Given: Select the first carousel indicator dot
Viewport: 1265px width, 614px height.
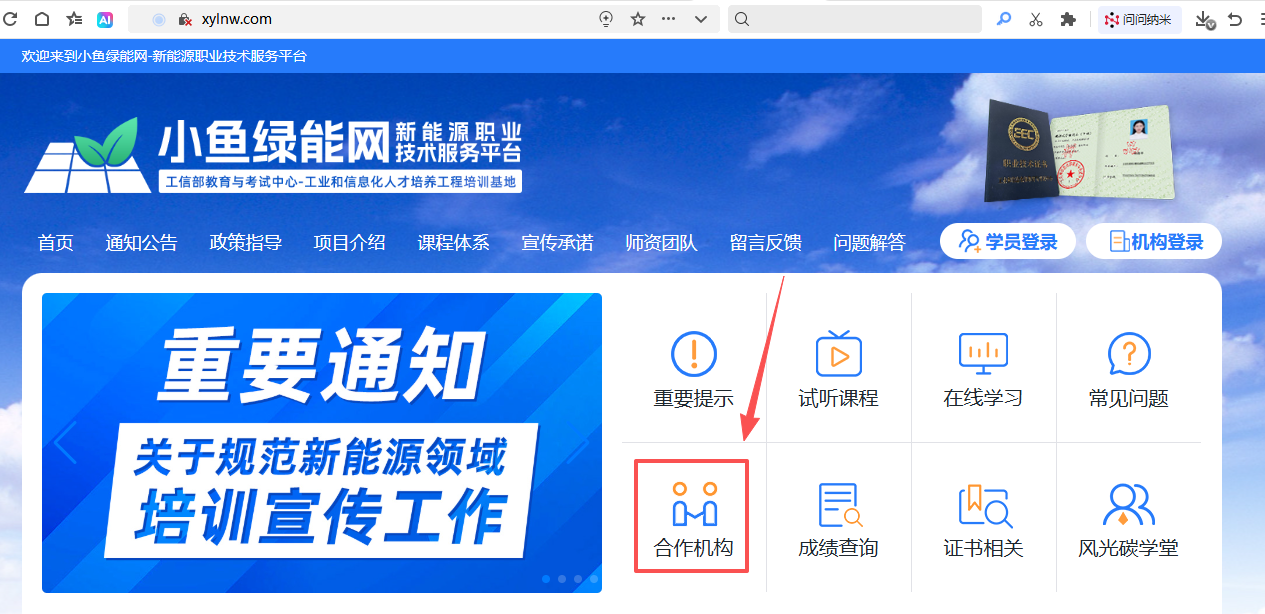Looking at the screenshot, I should pos(546,578).
